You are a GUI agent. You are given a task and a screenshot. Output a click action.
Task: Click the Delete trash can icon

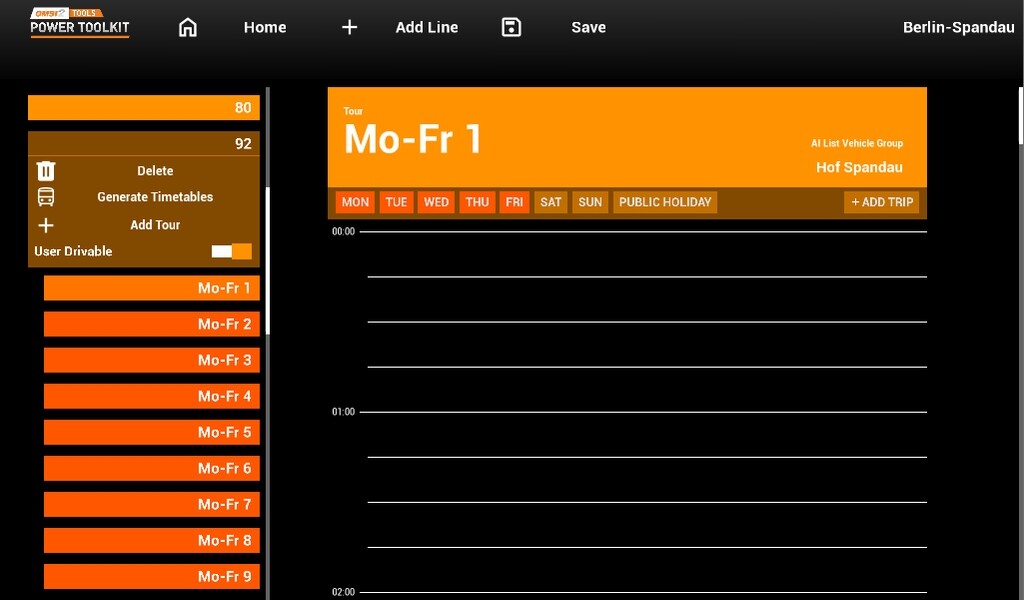point(46,171)
